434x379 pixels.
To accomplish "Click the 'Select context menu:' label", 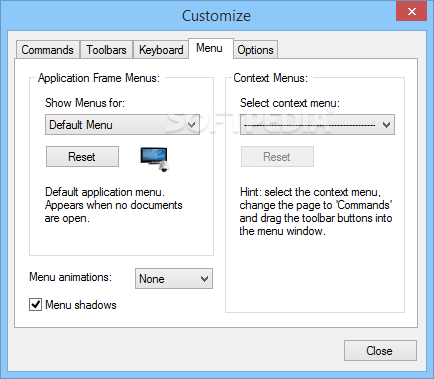I will [290, 103].
